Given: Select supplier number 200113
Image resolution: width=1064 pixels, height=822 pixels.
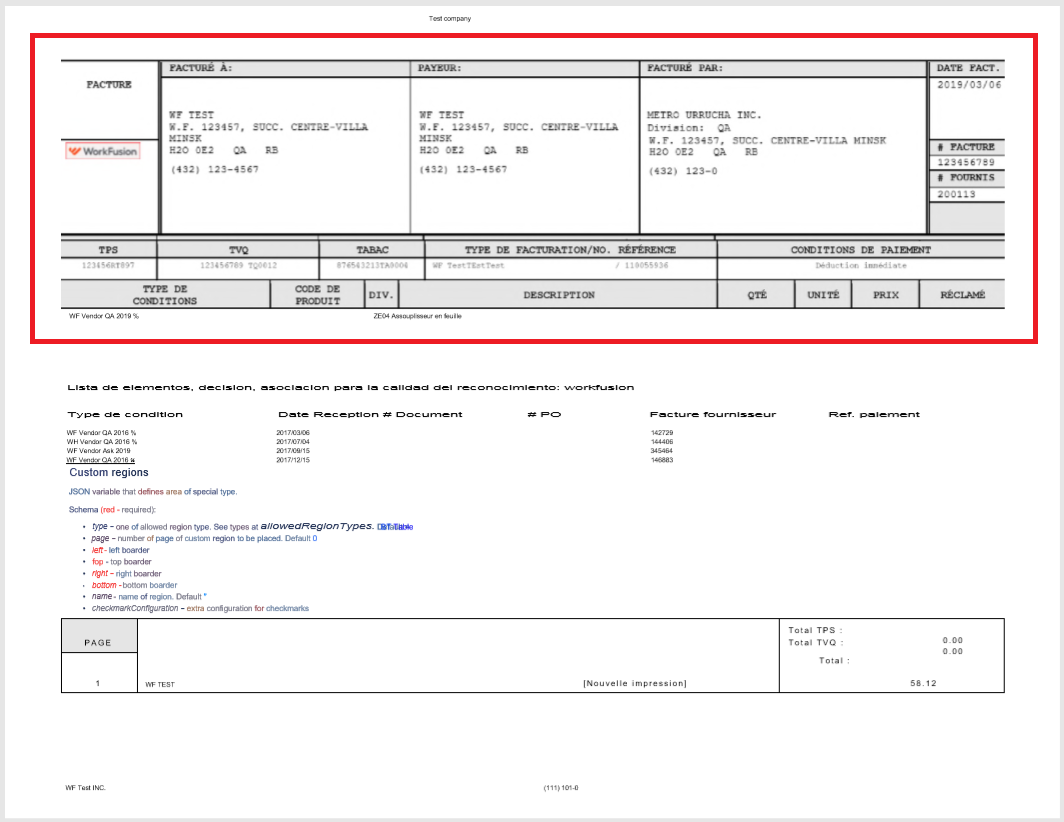Looking at the screenshot, I should click(956, 194).
